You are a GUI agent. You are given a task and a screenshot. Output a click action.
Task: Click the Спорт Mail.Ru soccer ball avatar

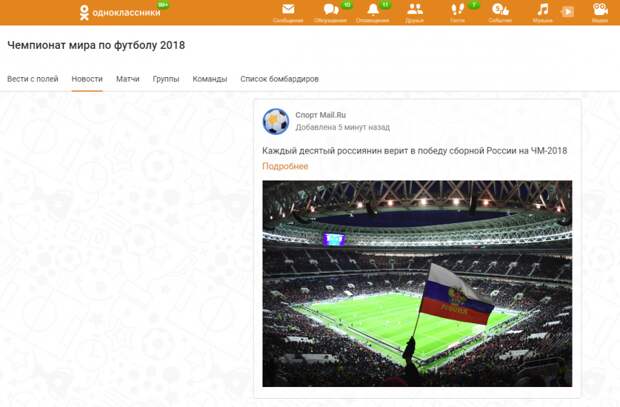coord(276,121)
